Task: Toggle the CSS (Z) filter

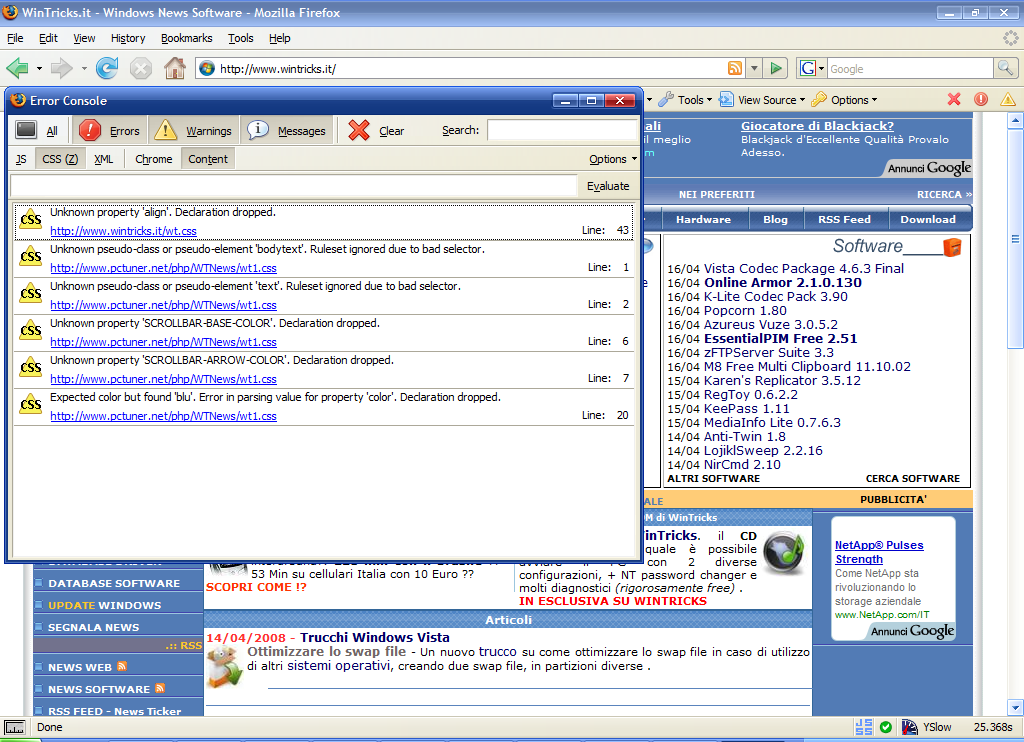Action: tap(59, 159)
